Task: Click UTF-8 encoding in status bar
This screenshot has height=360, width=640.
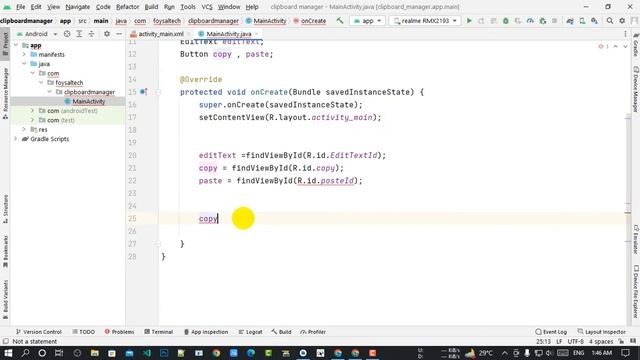Action: point(576,342)
